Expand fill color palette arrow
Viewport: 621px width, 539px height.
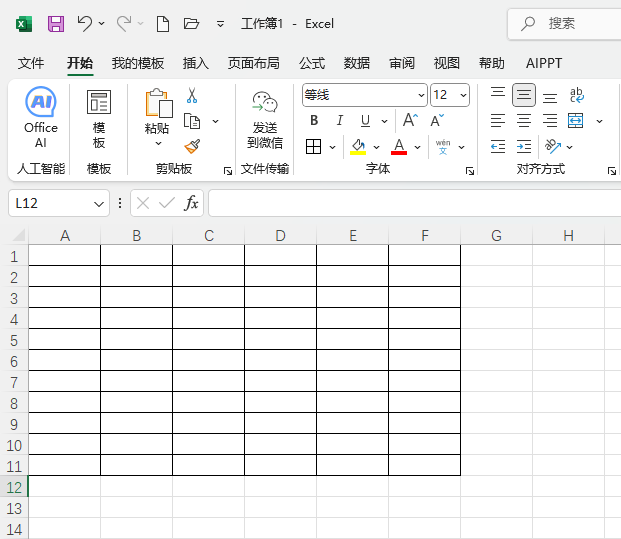click(376, 147)
